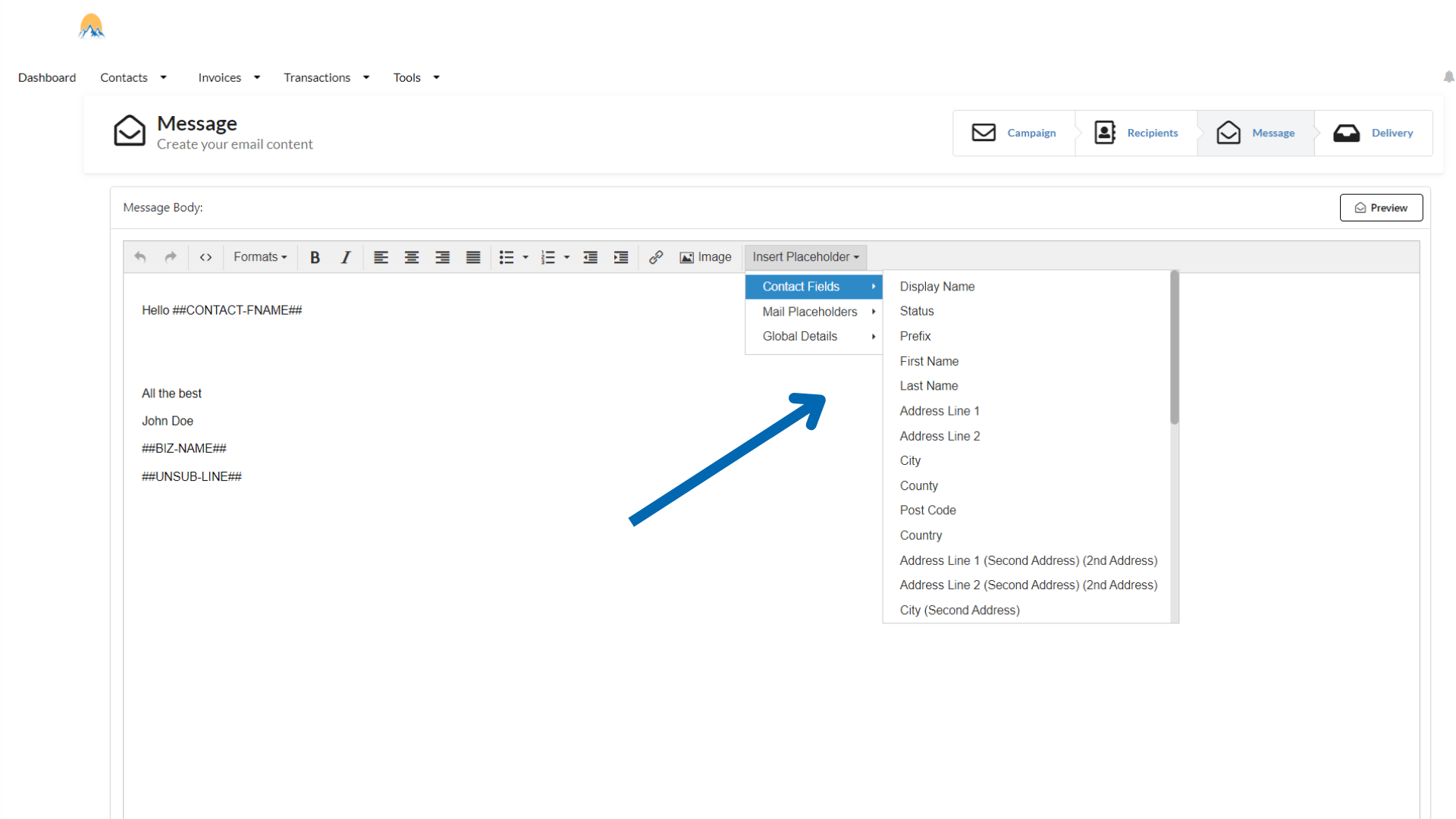Select First Name from Contact Fields
This screenshot has height=819, width=1456.
coord(929,361)
